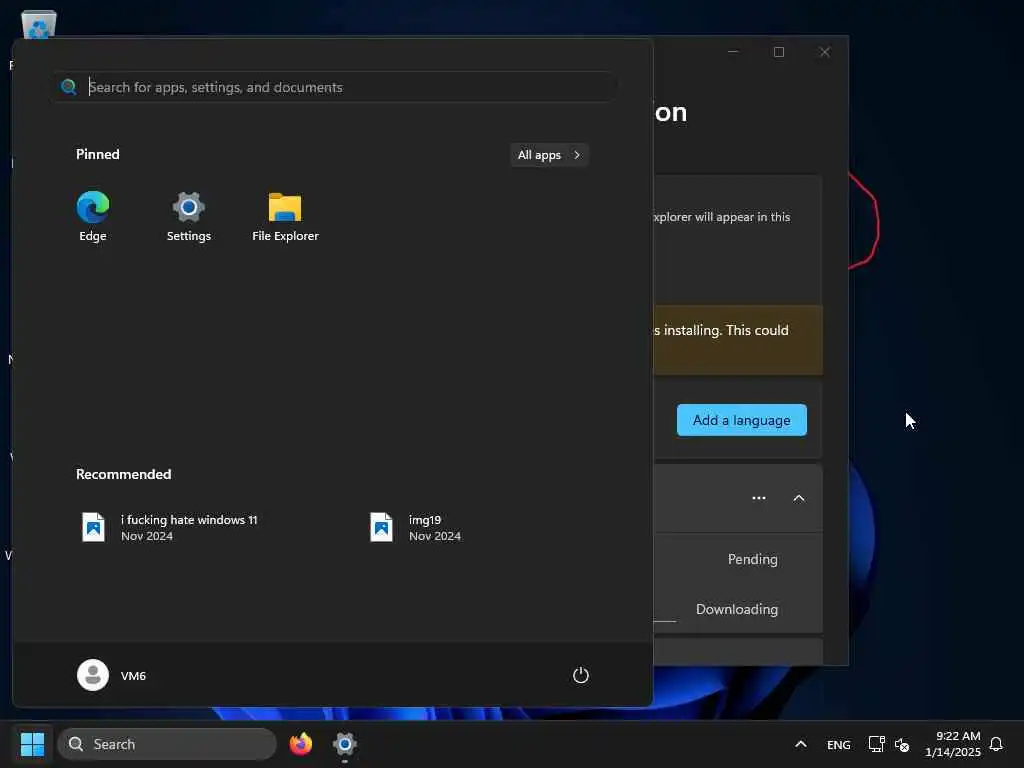Viewport: 1024px width, 768px height.
Task: Open recommended file img19
Action: coord(415,527)
